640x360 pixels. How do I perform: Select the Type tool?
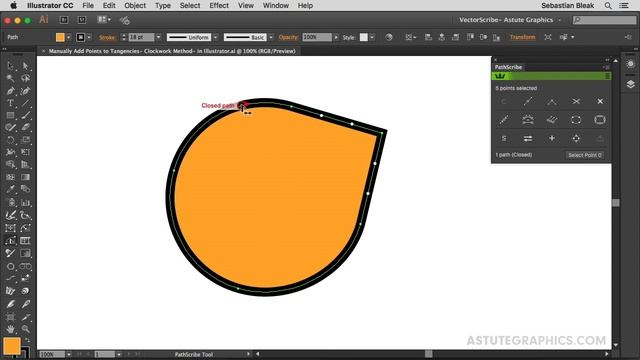coord(11,103)
